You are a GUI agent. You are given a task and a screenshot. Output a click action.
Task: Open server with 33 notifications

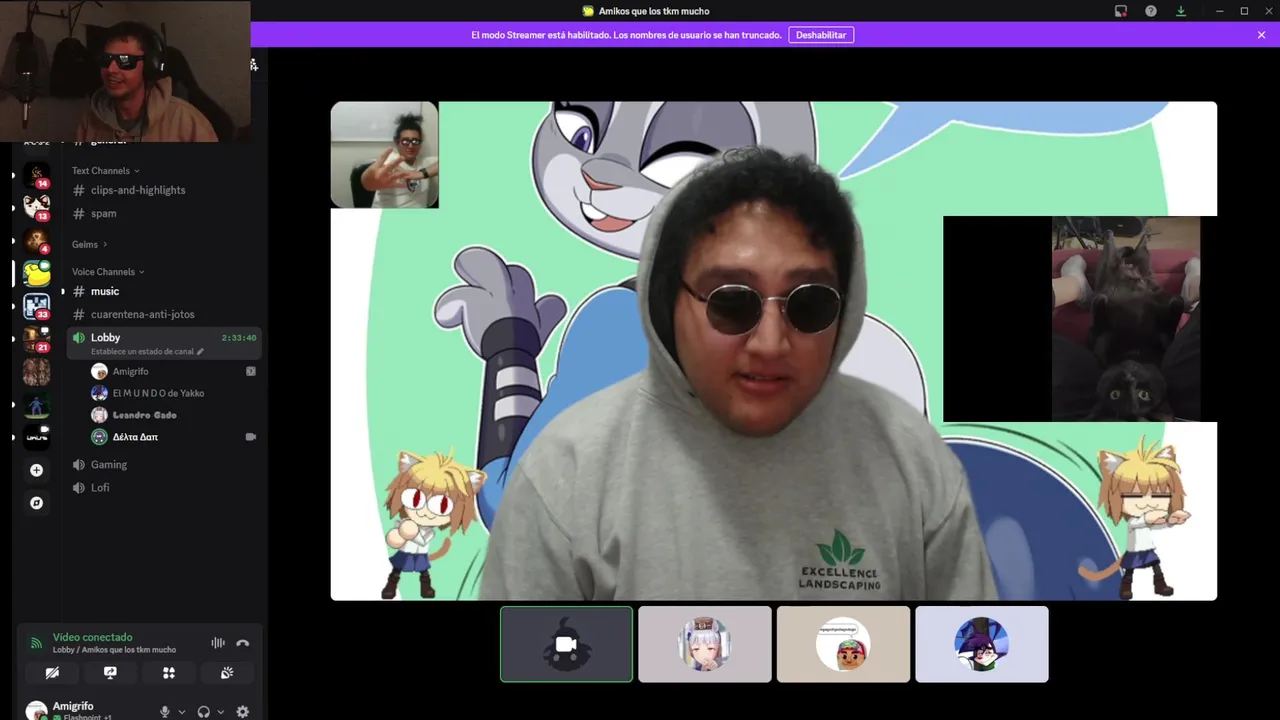(36, 306)
